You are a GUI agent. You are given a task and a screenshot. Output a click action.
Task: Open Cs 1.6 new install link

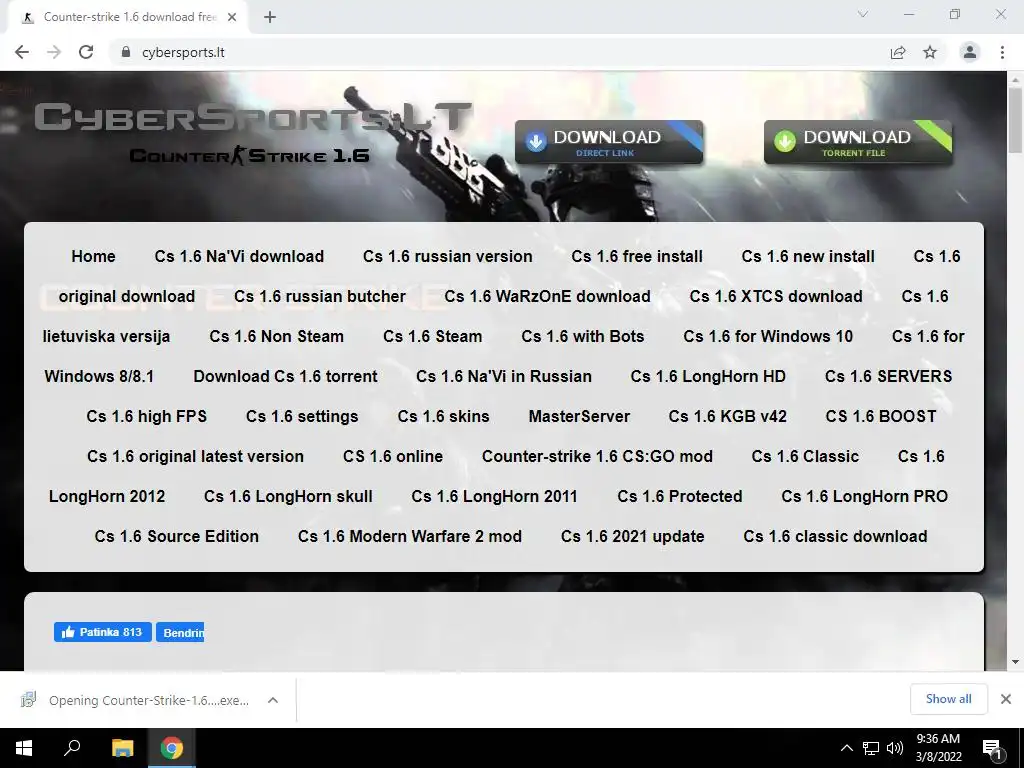(808, 256)
